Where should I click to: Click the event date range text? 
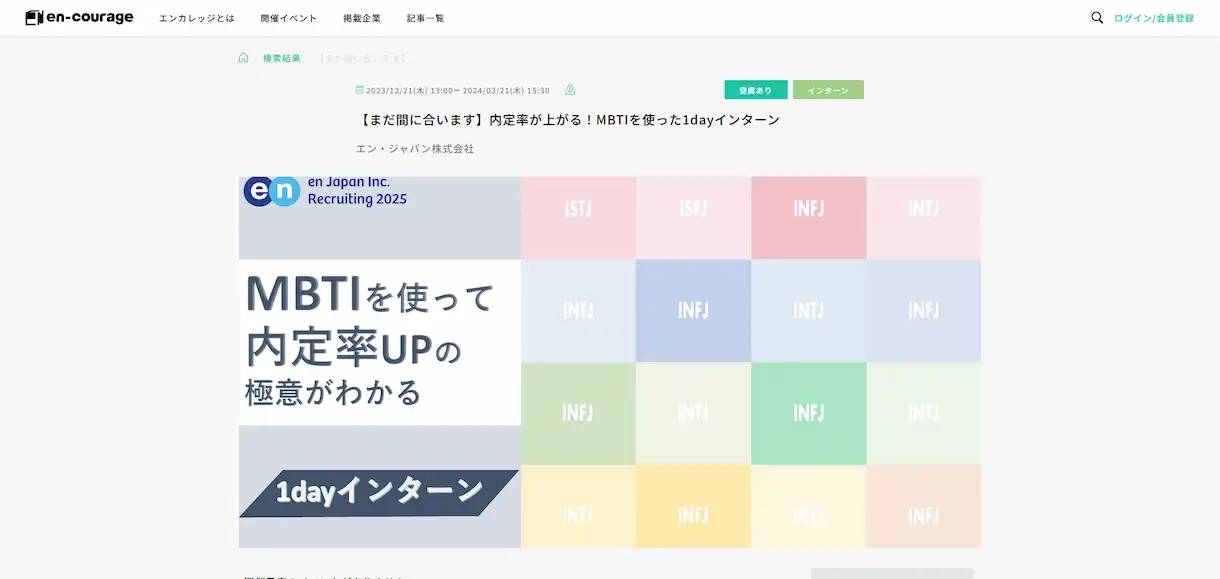point(458,90)
